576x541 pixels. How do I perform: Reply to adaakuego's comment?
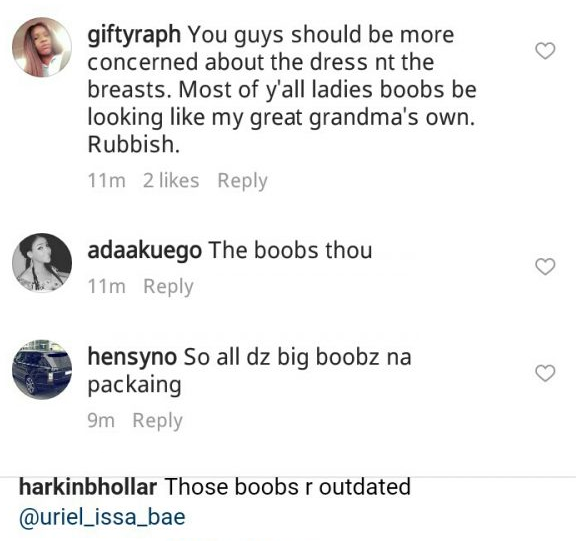coord(168,287)
